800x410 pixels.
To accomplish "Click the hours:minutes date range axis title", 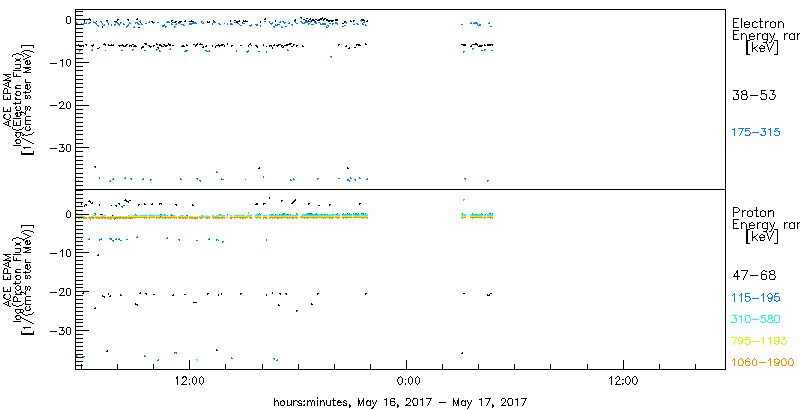I will tap(400, 401).
